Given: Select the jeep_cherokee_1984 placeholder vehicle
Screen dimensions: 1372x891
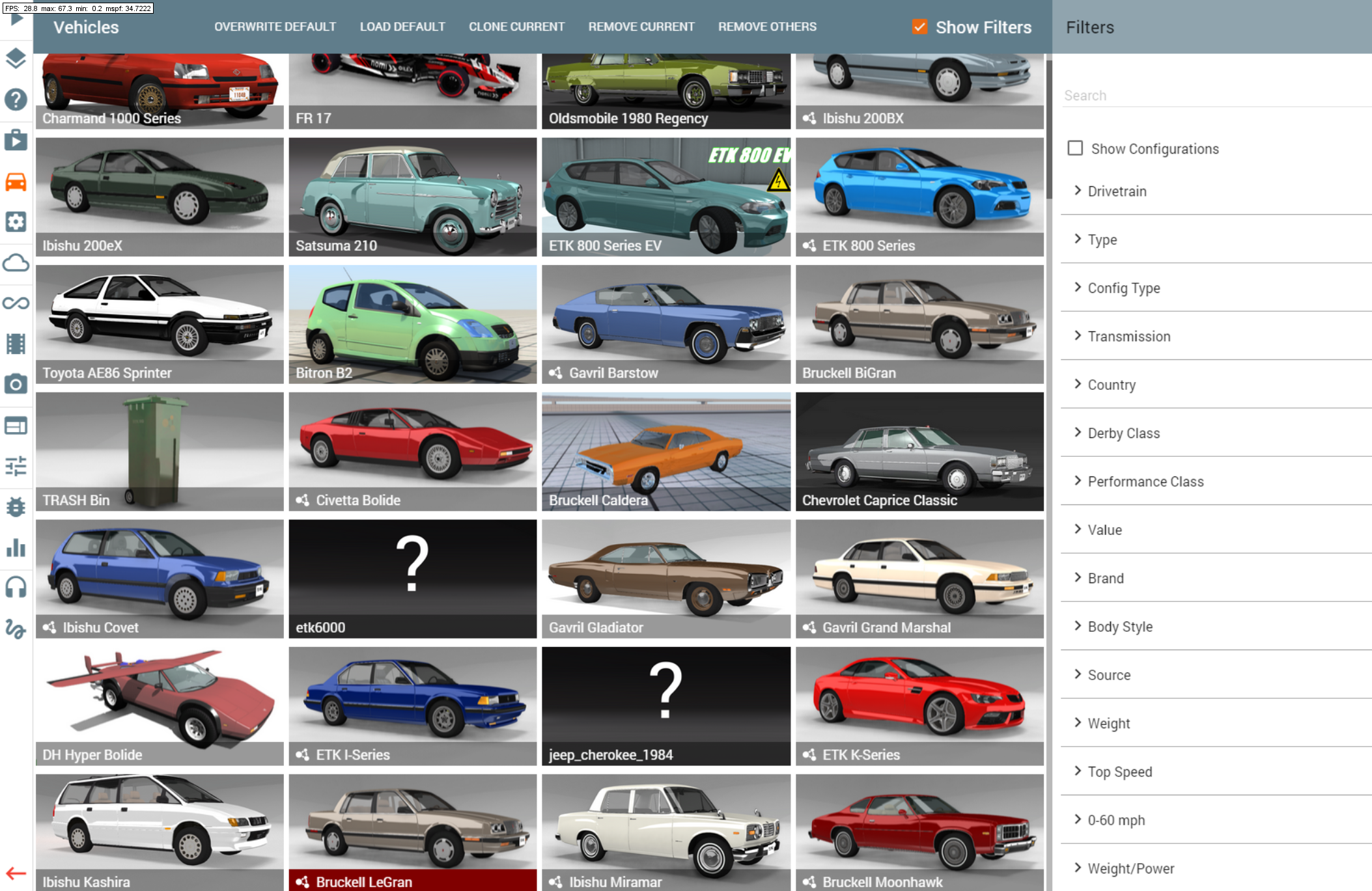Looking at the screenshot, I should pyautogui.click(x=665, y=706).
